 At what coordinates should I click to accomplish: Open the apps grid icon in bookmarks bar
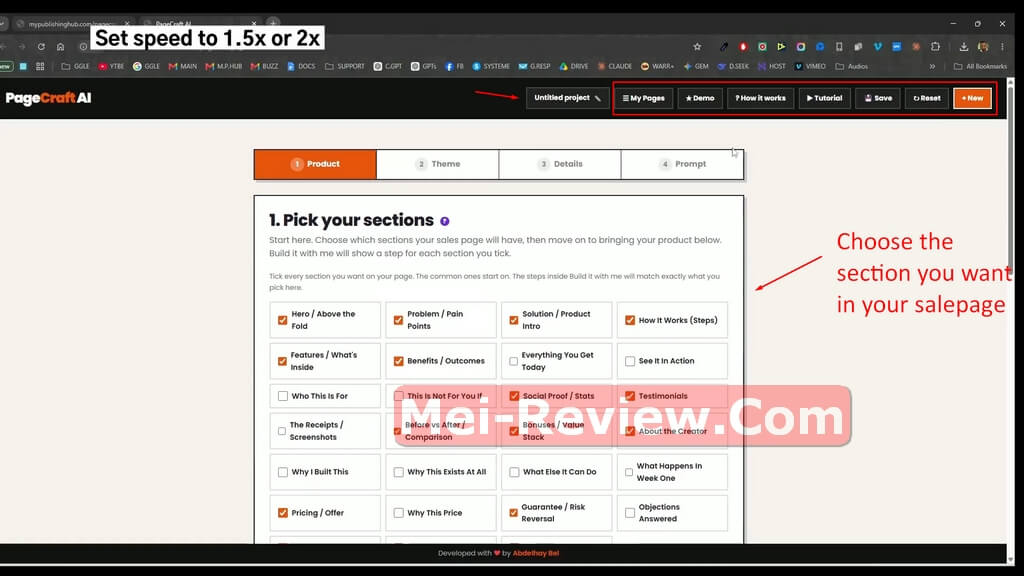(40, 66)
